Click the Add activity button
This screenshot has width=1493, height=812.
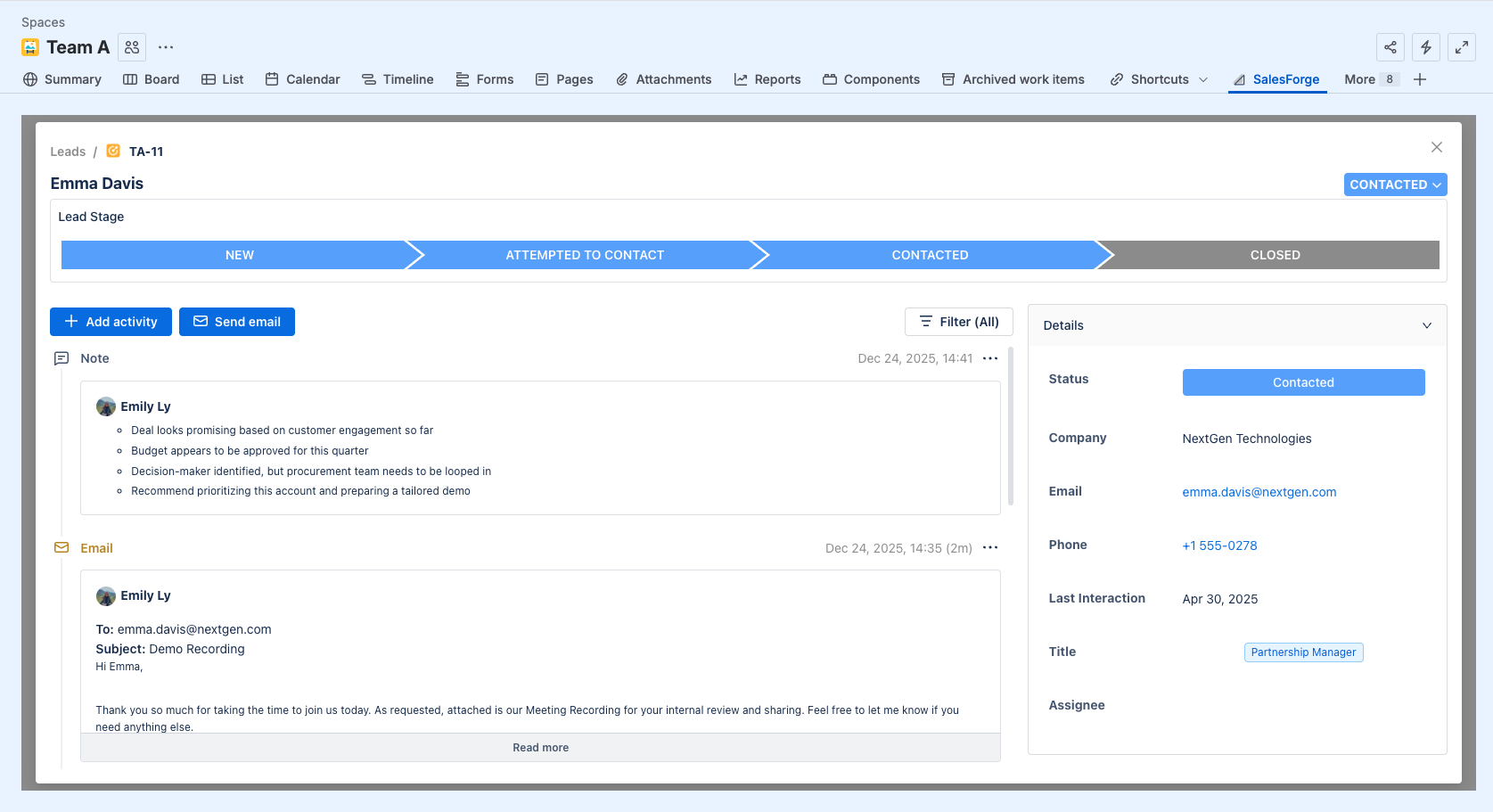[x=111, y=322]
